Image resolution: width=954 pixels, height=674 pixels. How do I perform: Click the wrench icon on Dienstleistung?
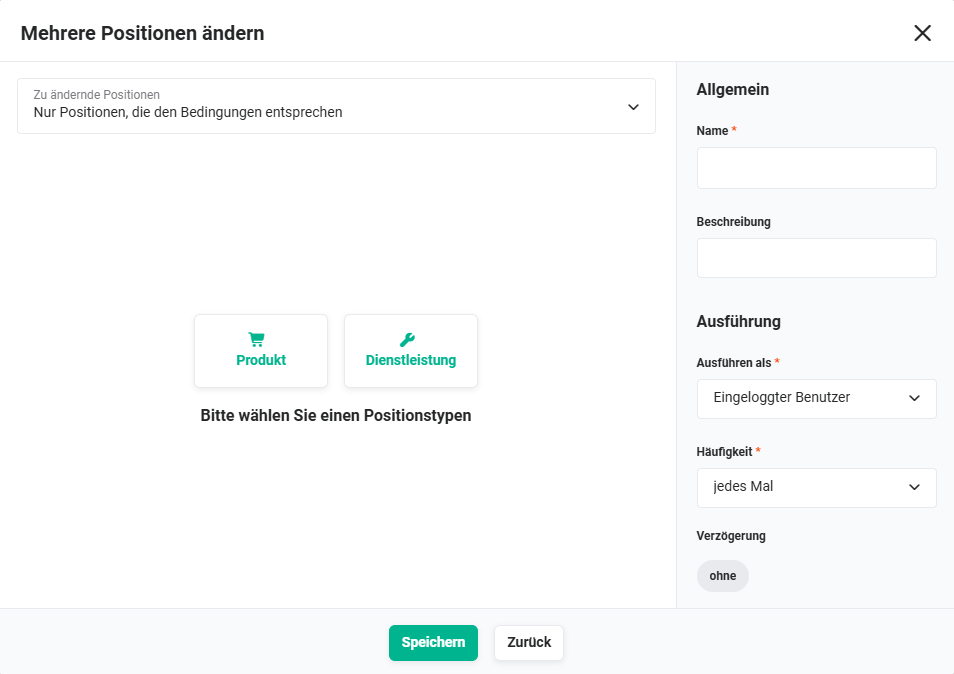[407, 339]
